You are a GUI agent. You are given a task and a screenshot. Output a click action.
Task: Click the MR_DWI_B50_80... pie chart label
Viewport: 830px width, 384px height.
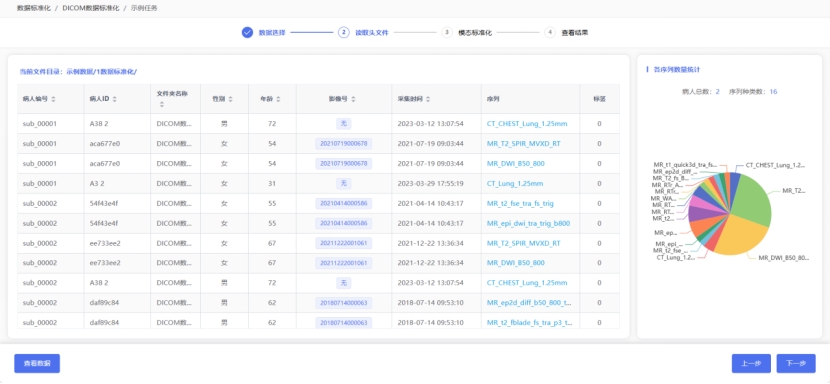[x=783, y=258]
